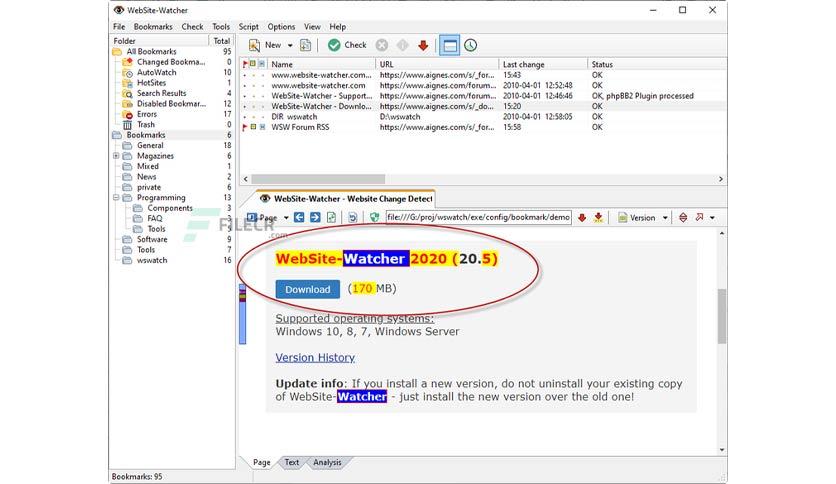Screen dimensions: 836x484
Task: Go forward with the blue right arrow
Action: pos(315,217)
